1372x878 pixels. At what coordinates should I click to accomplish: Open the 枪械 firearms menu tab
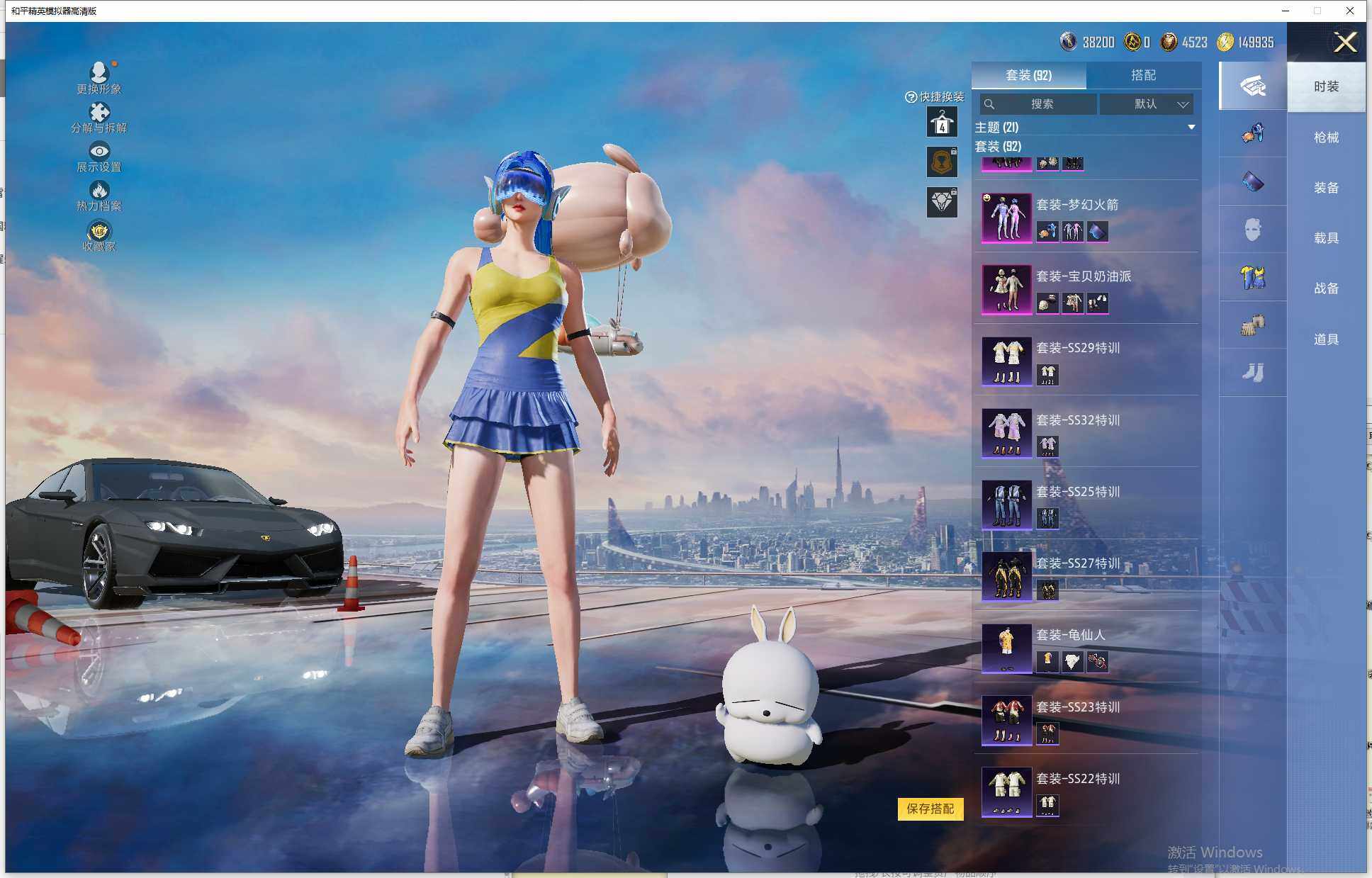tap(1326, 137)
